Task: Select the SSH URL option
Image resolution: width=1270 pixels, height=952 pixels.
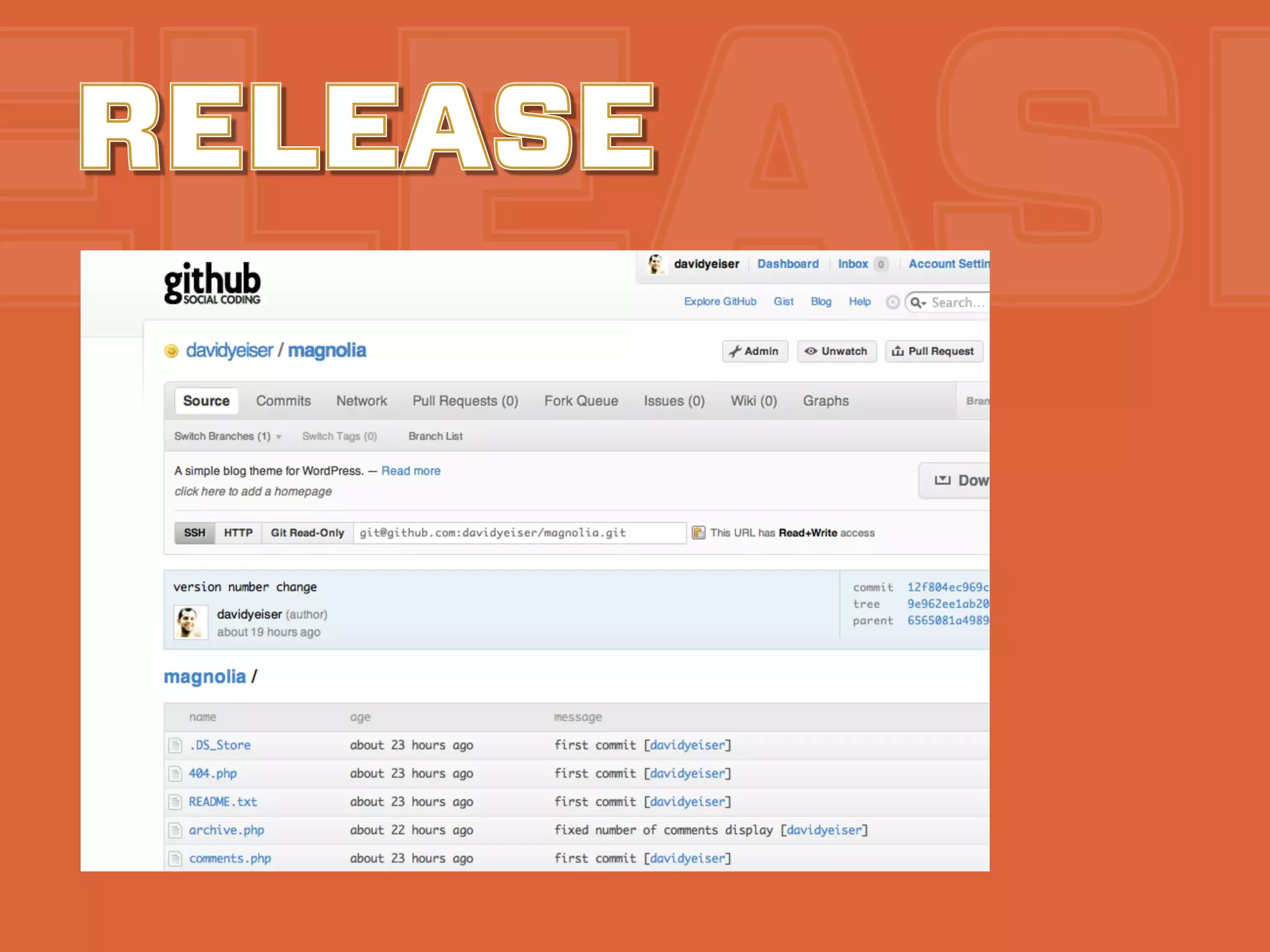Action: tap(195, 533)
